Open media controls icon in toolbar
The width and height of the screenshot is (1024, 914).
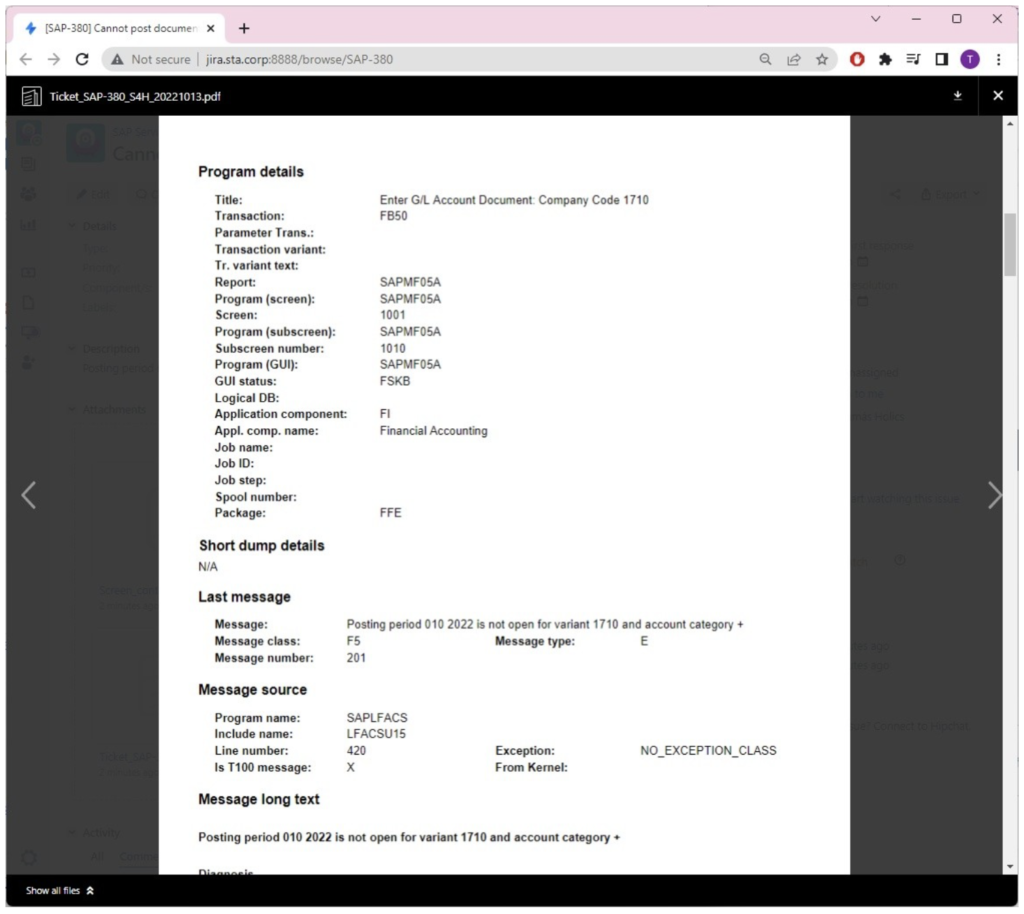[913, 59]
